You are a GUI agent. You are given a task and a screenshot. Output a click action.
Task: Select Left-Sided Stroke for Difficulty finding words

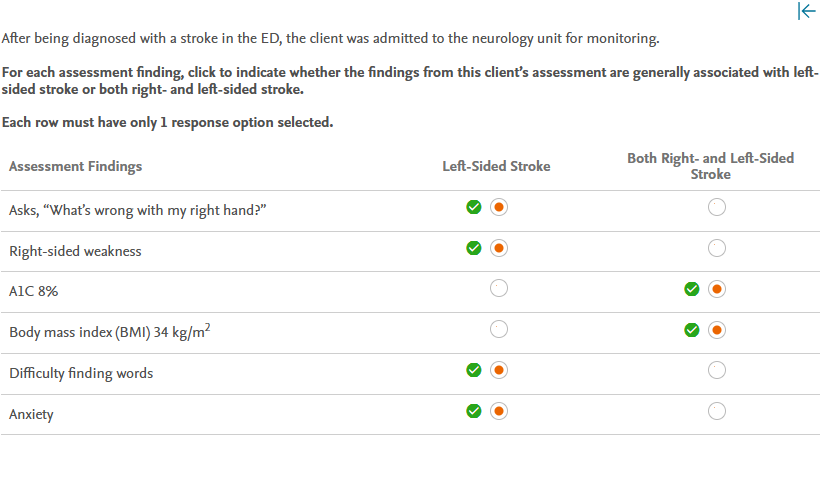coord(499,370)
